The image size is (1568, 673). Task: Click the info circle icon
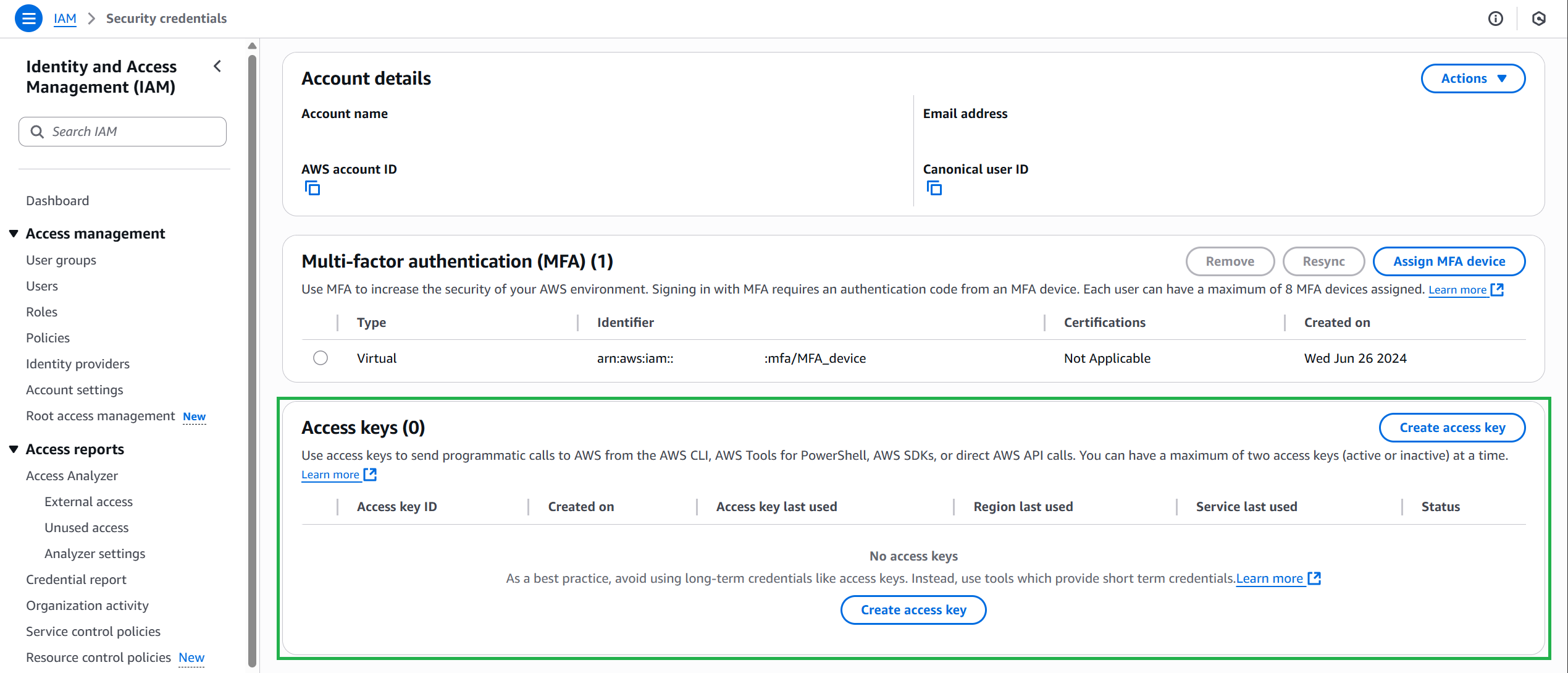[1495, 19]
